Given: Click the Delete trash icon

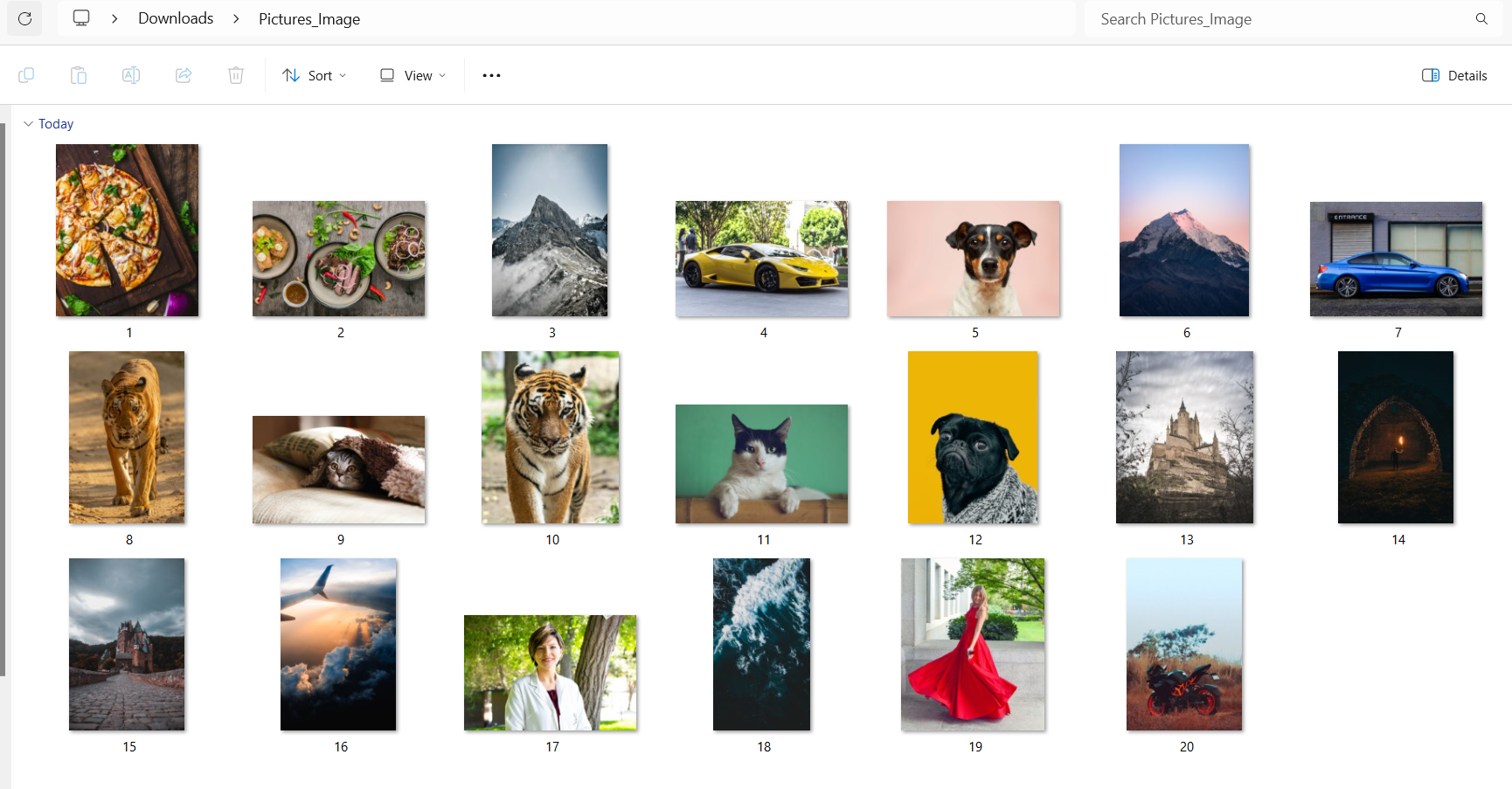Looking at the screenshot, I should [235, 75].
